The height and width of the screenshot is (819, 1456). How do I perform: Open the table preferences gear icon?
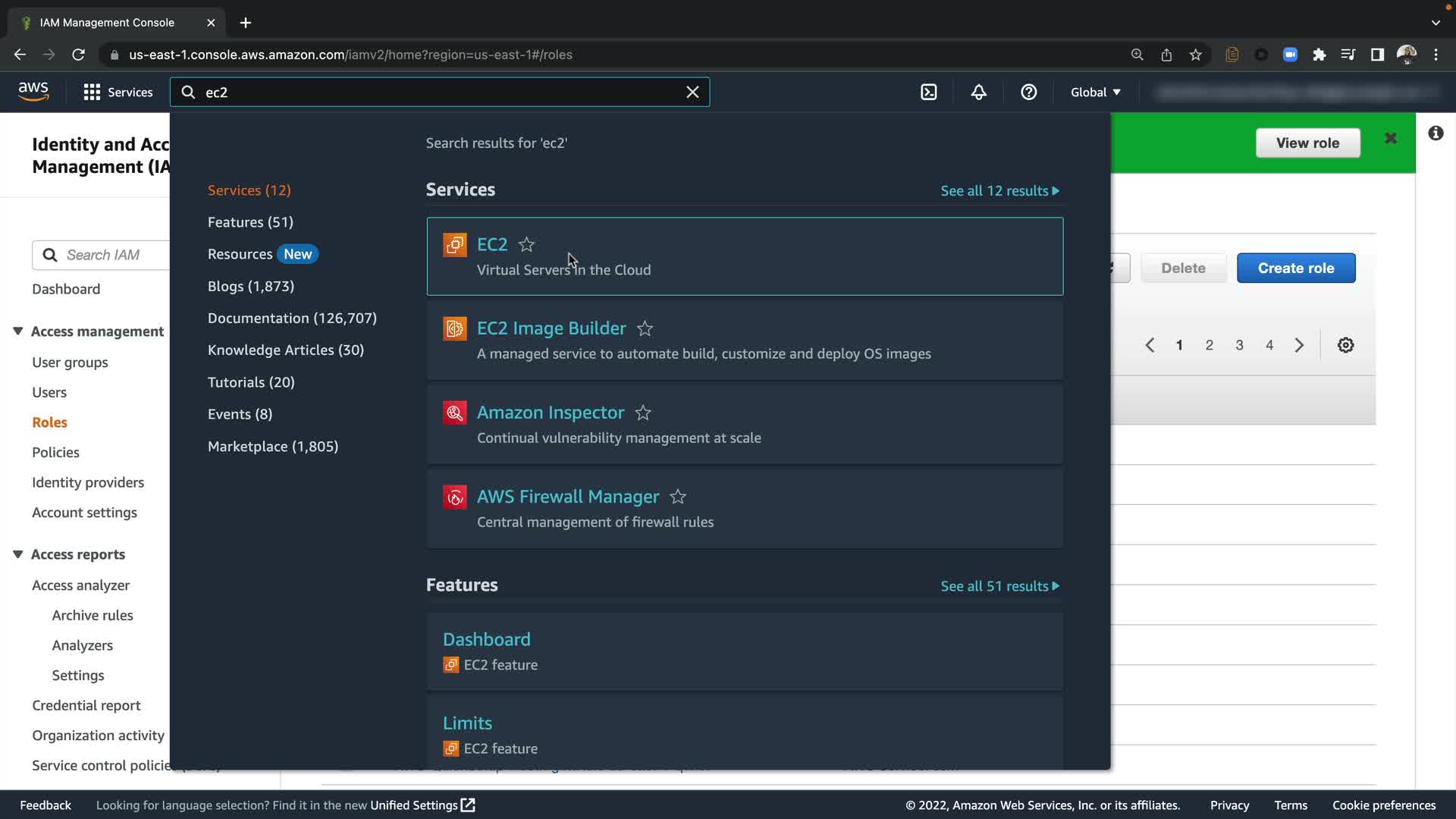click(1345, 345)
